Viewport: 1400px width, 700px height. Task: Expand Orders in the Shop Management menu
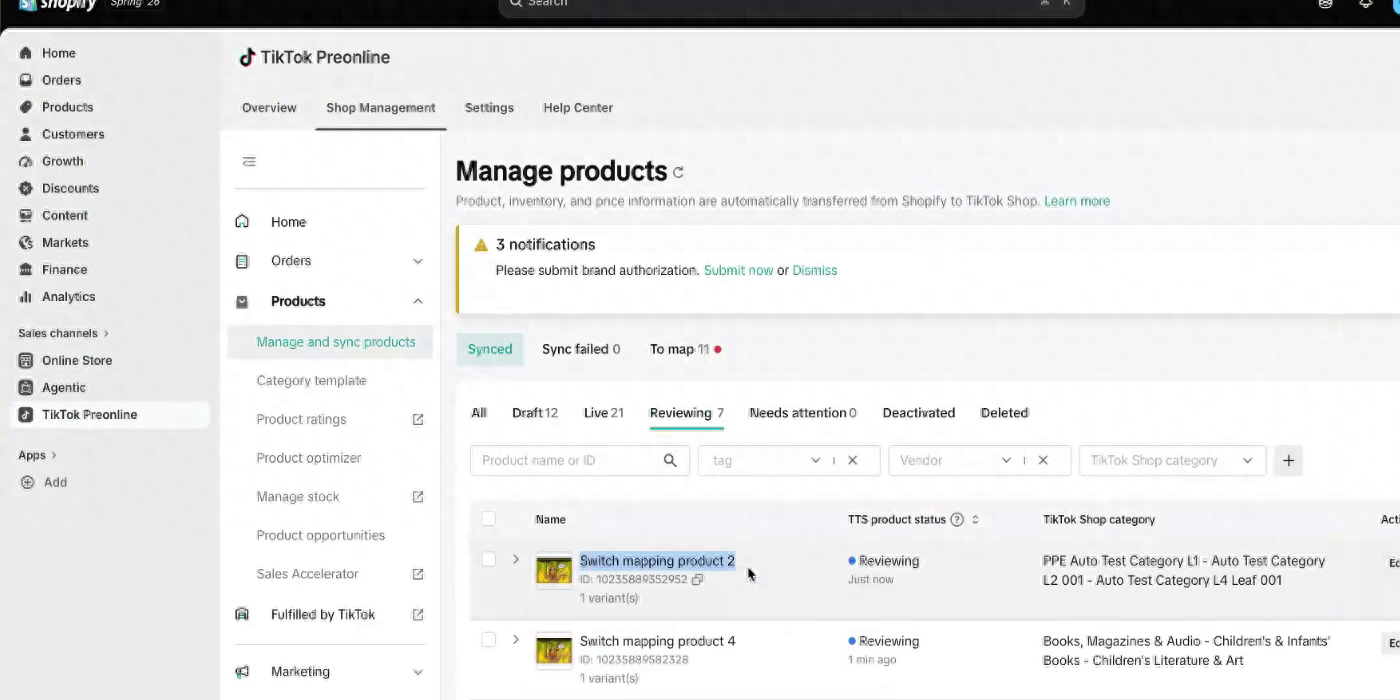(x=418, y=261)
